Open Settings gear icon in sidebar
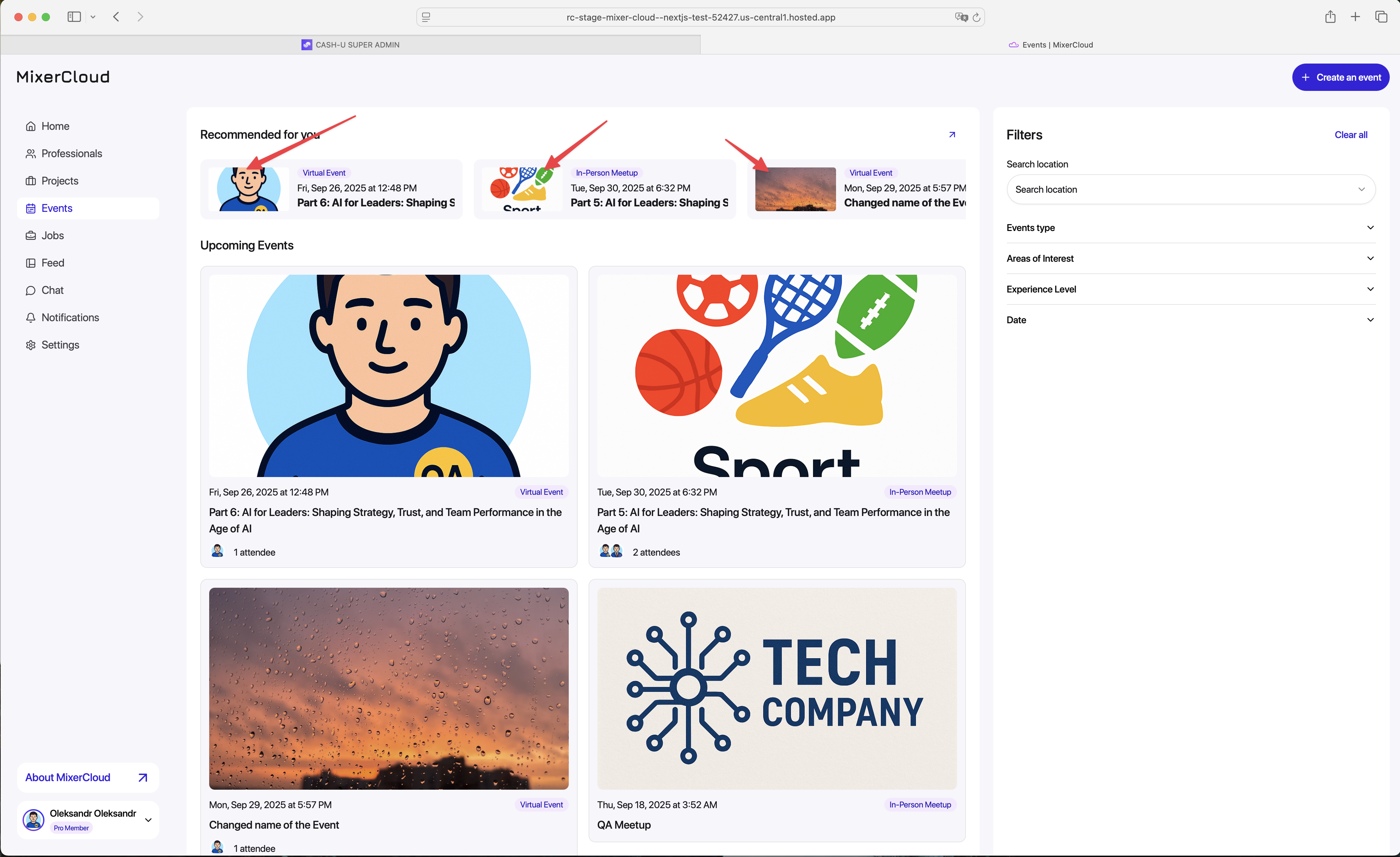This screenshot has height=857, width=1400. point(31,345)
